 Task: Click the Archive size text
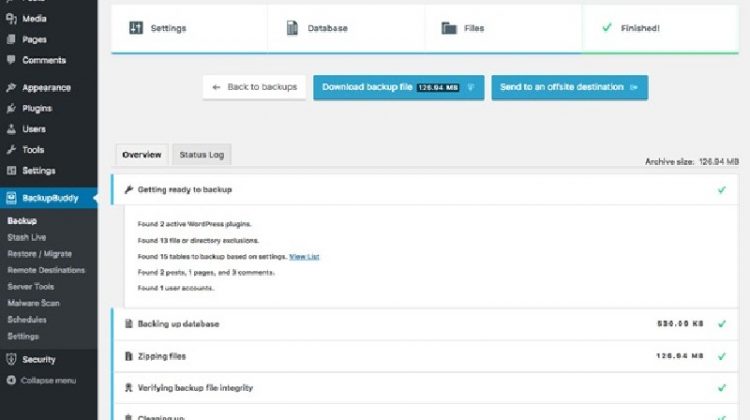tap(692, 162)
